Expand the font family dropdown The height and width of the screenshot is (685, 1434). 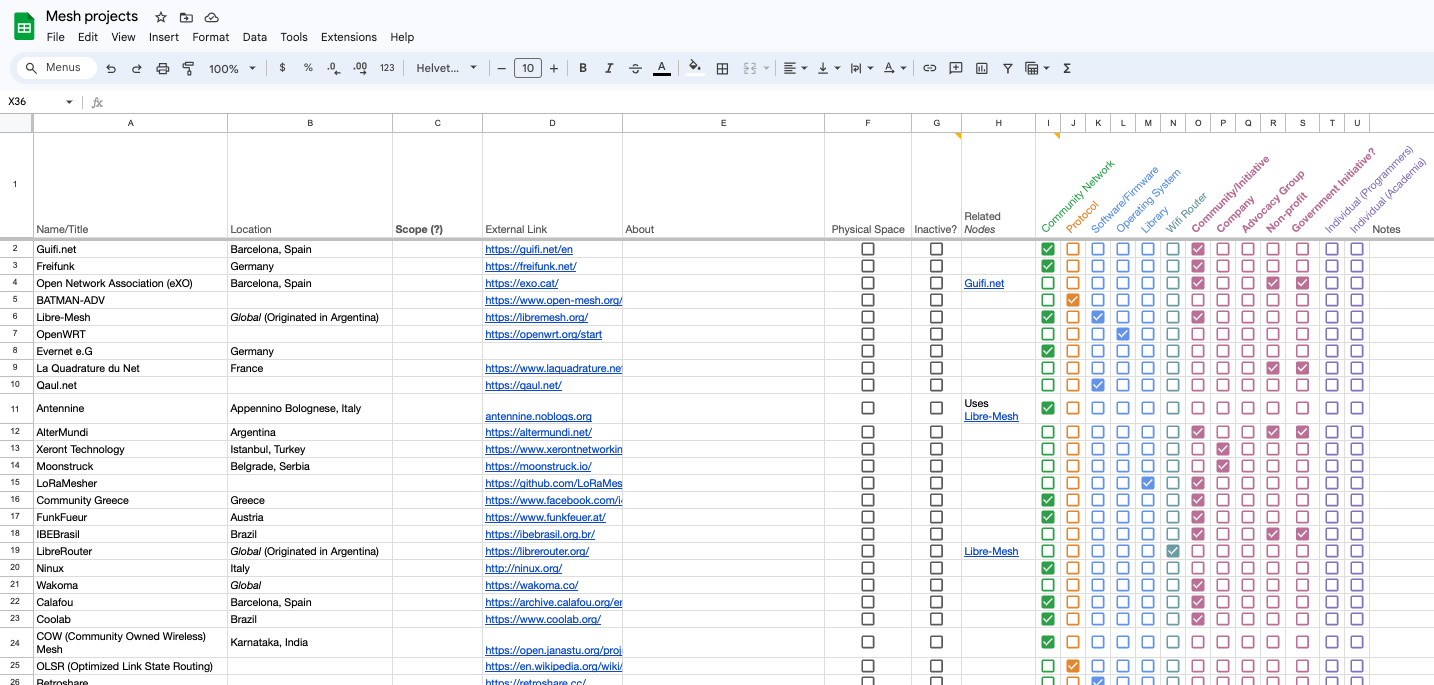pos(446,68)
